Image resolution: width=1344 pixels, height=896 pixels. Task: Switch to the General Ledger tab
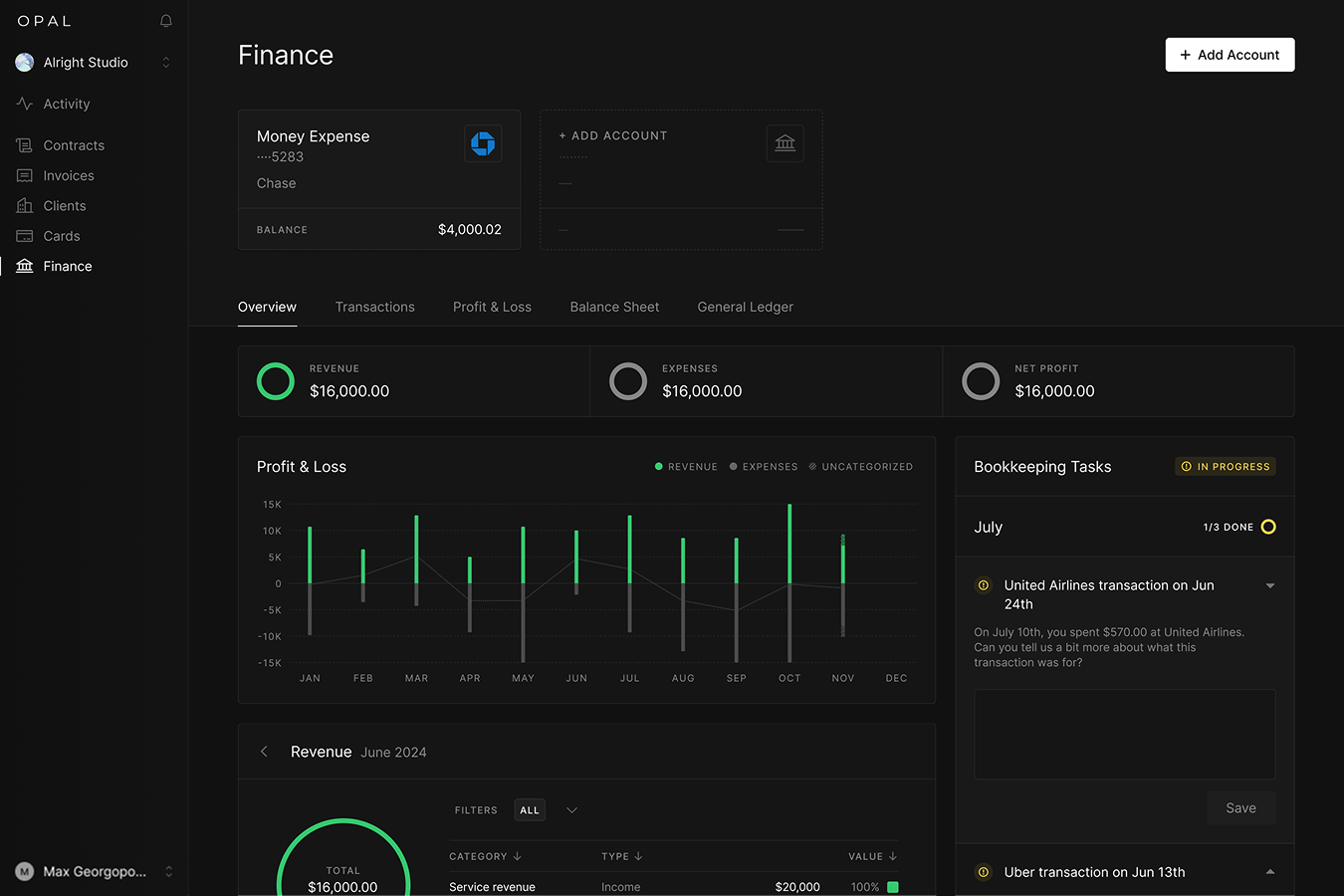(746, 307)
